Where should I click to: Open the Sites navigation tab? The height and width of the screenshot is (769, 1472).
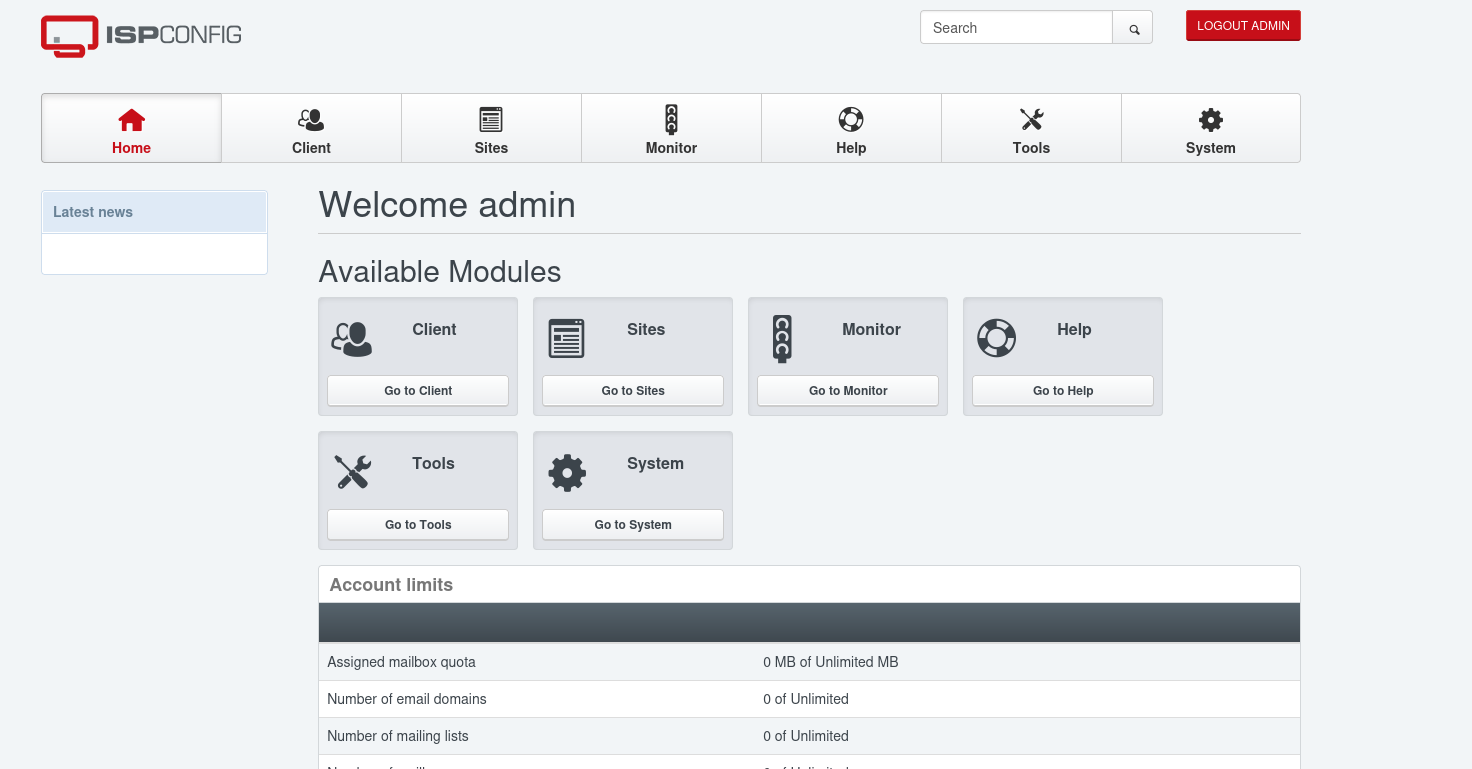pos(491,129)
